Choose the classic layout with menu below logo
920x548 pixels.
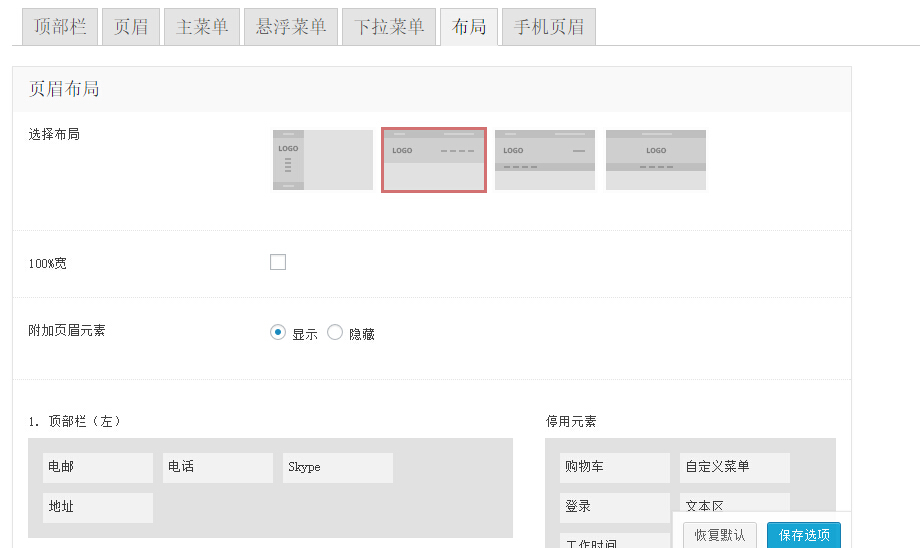[544, 160]
